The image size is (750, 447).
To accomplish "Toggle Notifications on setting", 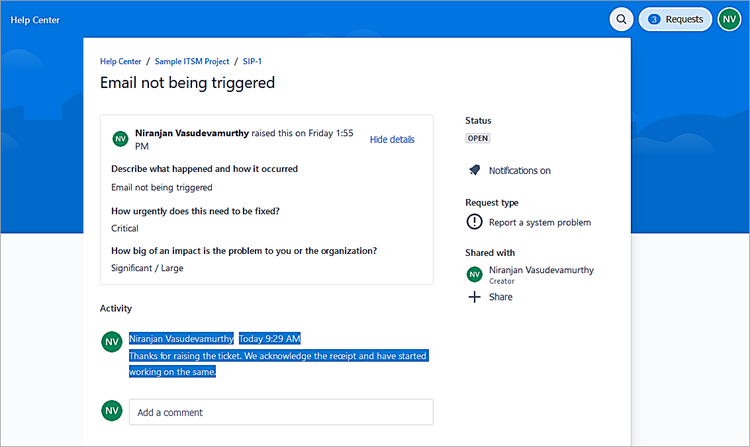I will [x=519, y=171].
